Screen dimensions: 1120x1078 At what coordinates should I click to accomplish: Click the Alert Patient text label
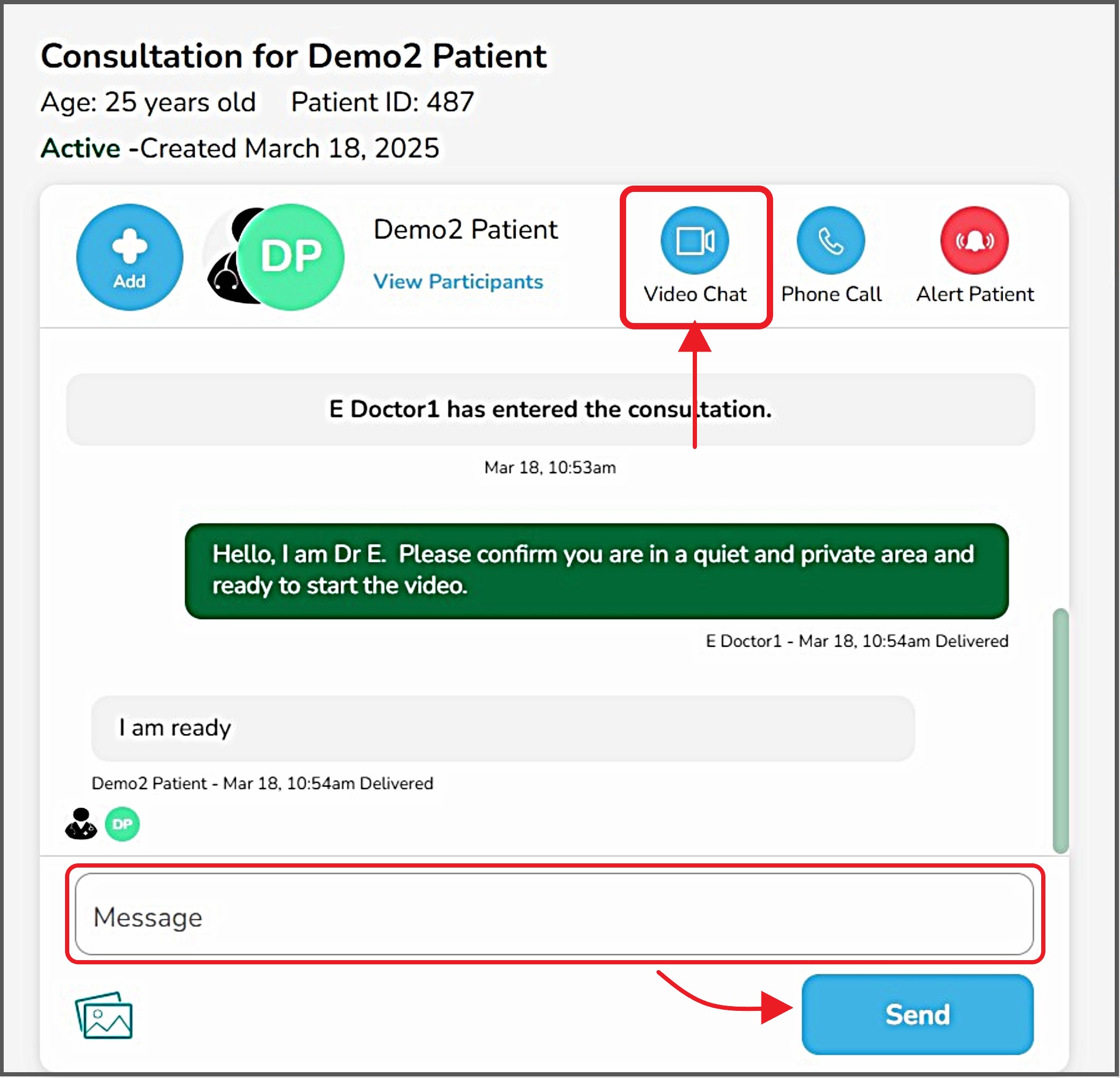pyautogui.click(x=975, y=294)
